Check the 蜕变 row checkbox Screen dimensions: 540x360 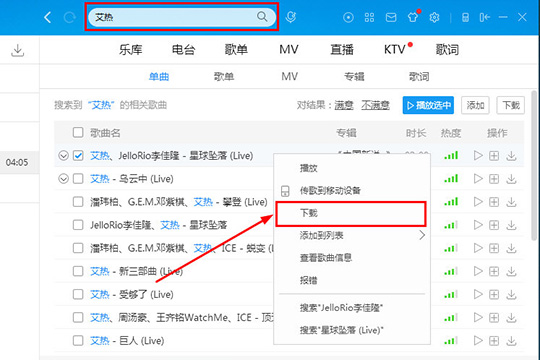[x=78, y=248]
